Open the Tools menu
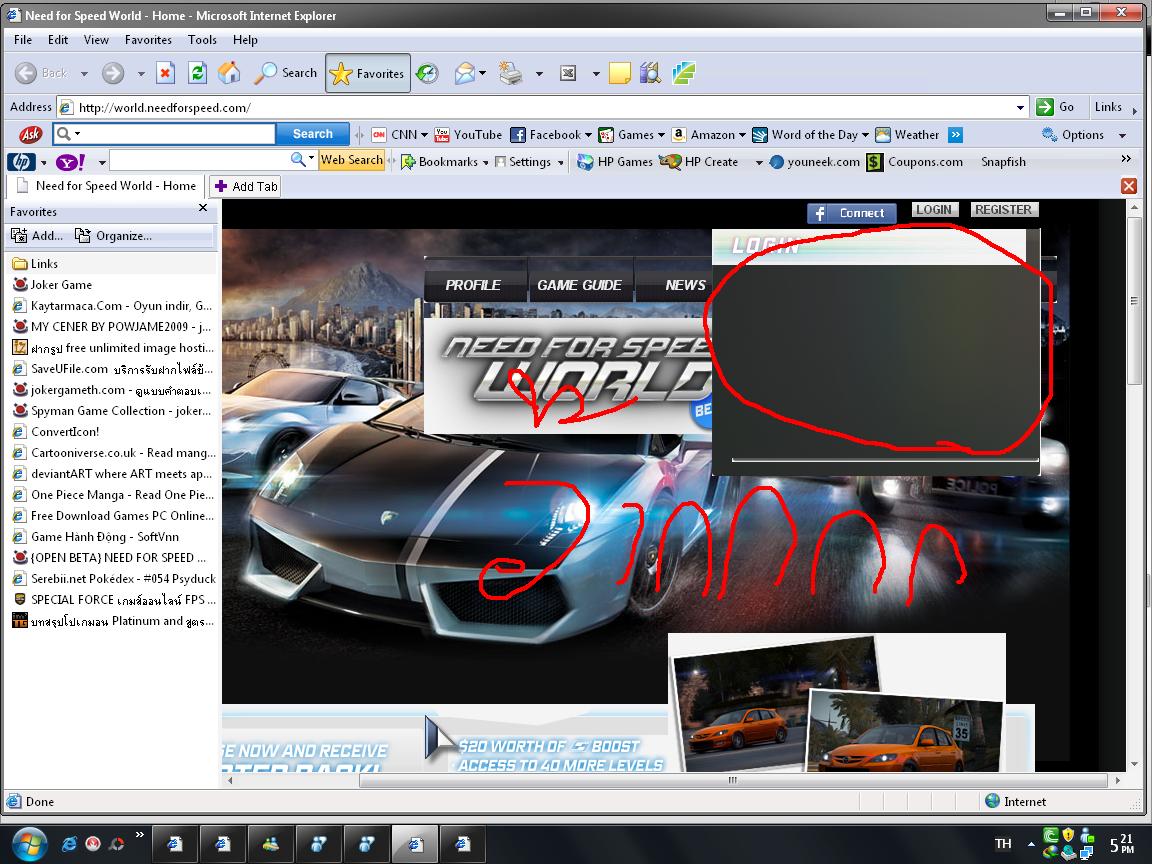This screenshot has width=1152, height=864. 202,40
